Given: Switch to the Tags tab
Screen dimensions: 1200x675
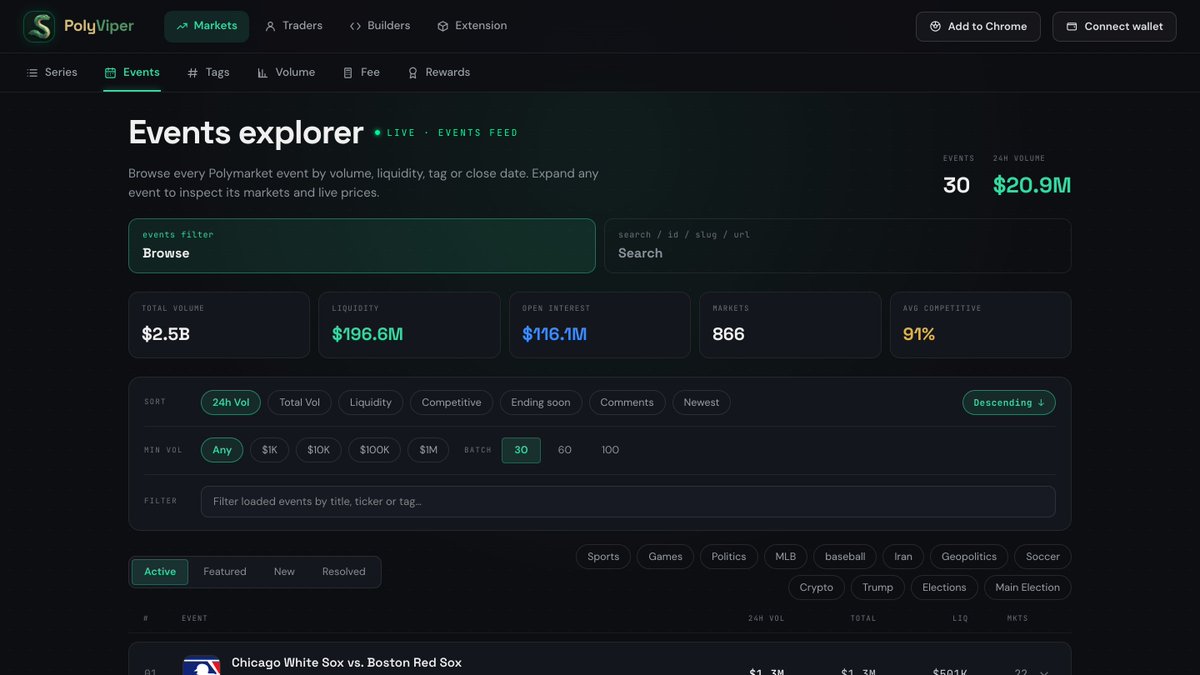Looking at the screenshot, I should tap(208, 73).
